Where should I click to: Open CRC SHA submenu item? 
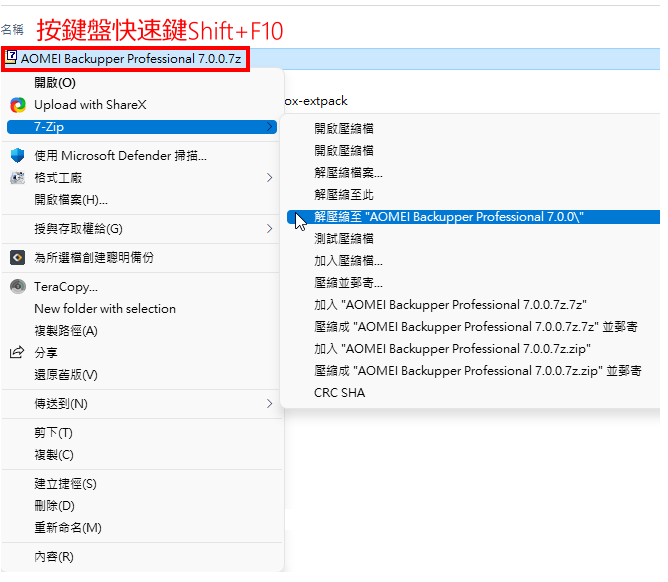click(340, 393)
